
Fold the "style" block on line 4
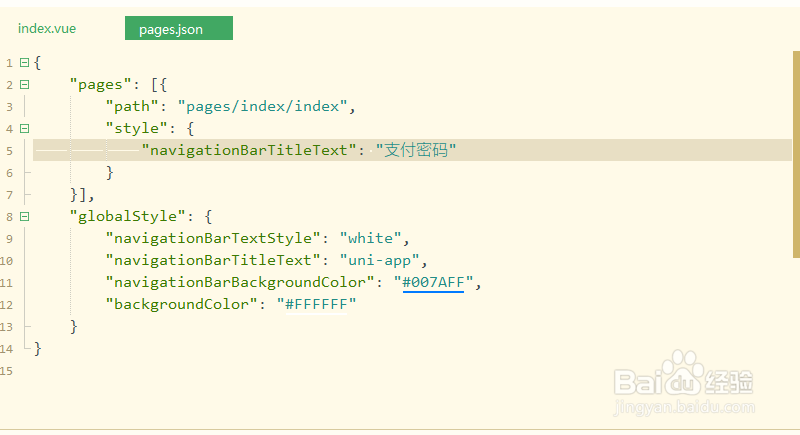(x=24, y=128)
